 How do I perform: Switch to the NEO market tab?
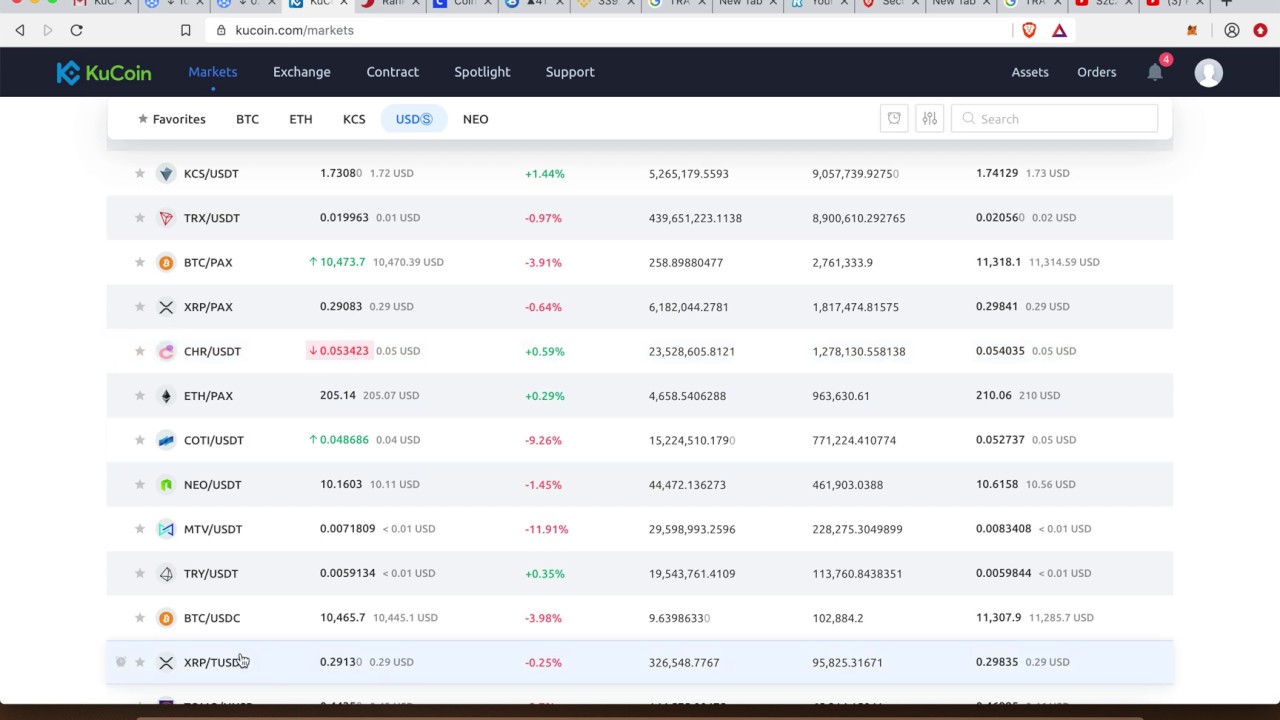476,119
